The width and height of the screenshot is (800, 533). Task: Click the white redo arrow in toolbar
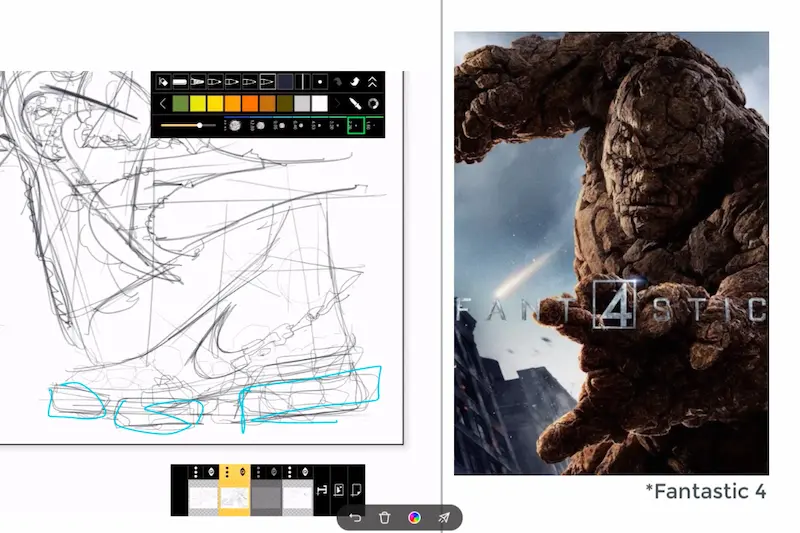click(x=355, y=82)
